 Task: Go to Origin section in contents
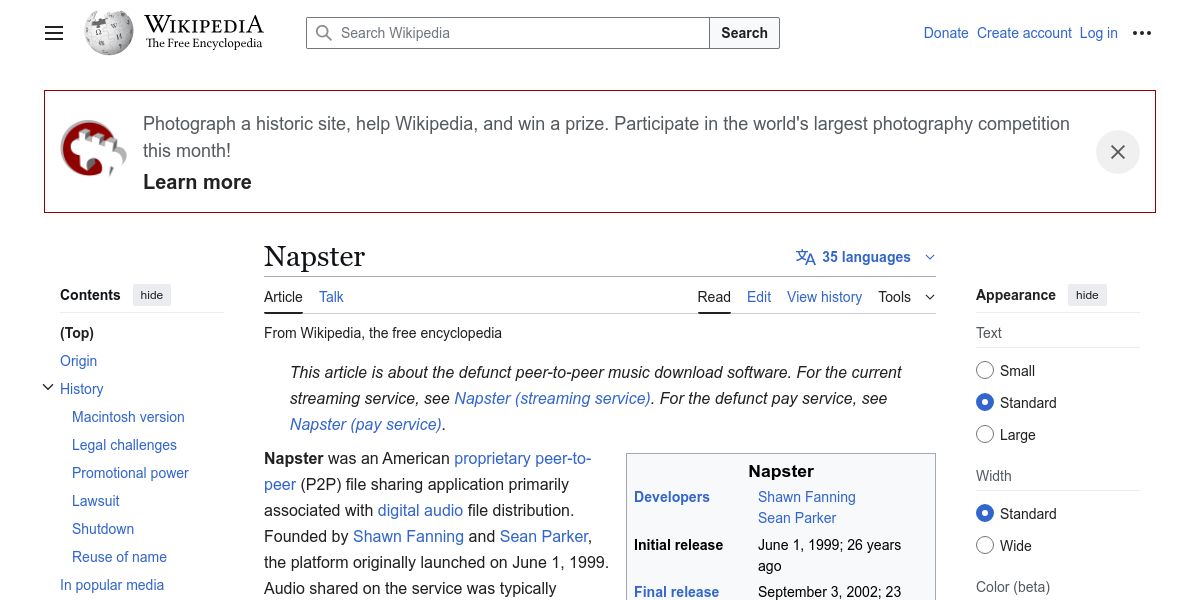coord(78,361)
